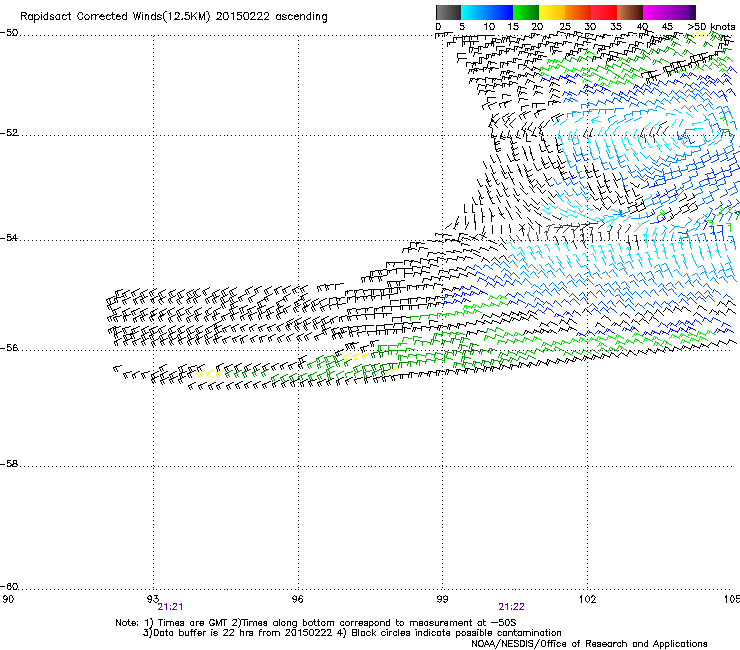Screen dimensions: 740x650
Task: Click the '21:21' pass time label
Action: tap(170, 607)
